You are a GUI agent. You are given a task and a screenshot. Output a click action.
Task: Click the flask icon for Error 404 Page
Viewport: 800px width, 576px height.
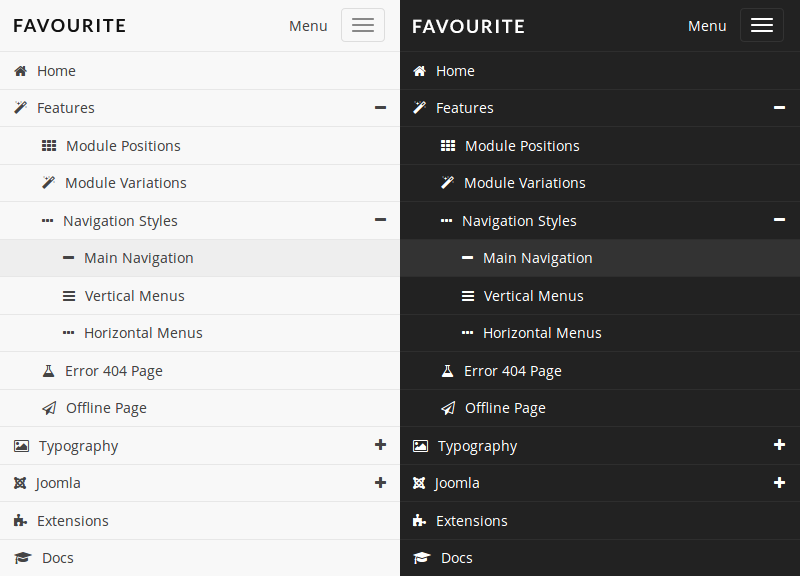(47, 370)
